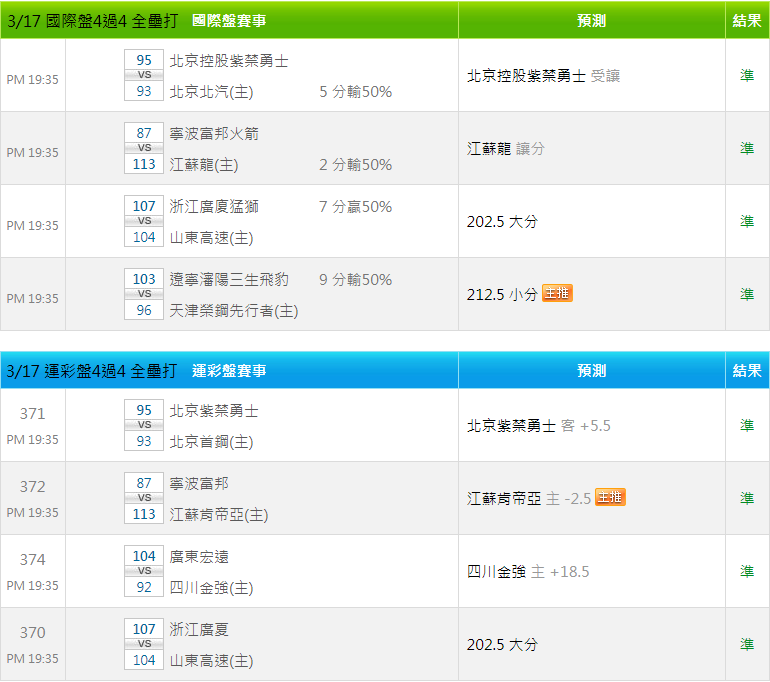Viewport: 770px width, 682px height.
Task: Click the 準 result in match 372 row
Action: (x=747, y=498)
